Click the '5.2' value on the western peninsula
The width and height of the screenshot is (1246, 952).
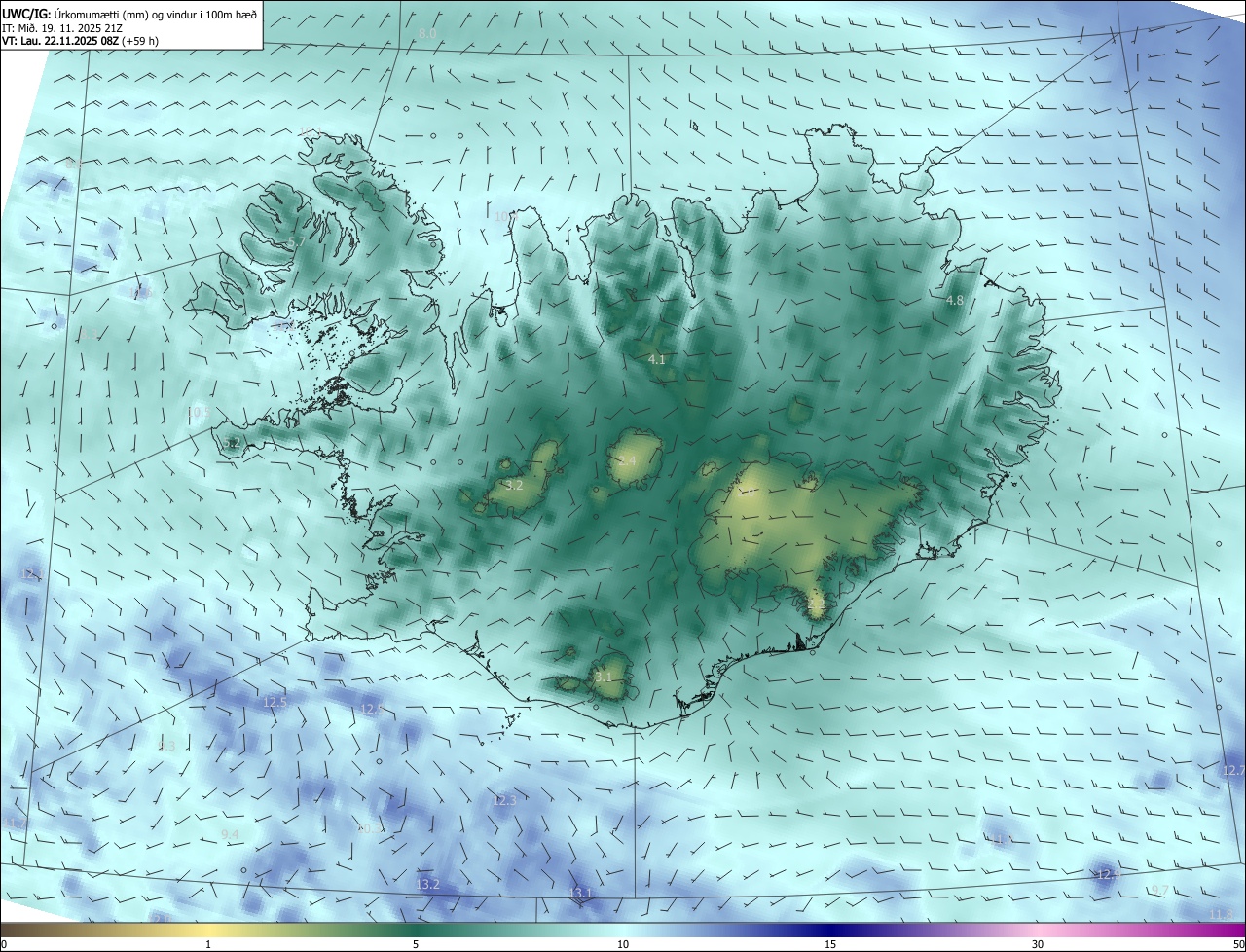click(x=231, y=443)
